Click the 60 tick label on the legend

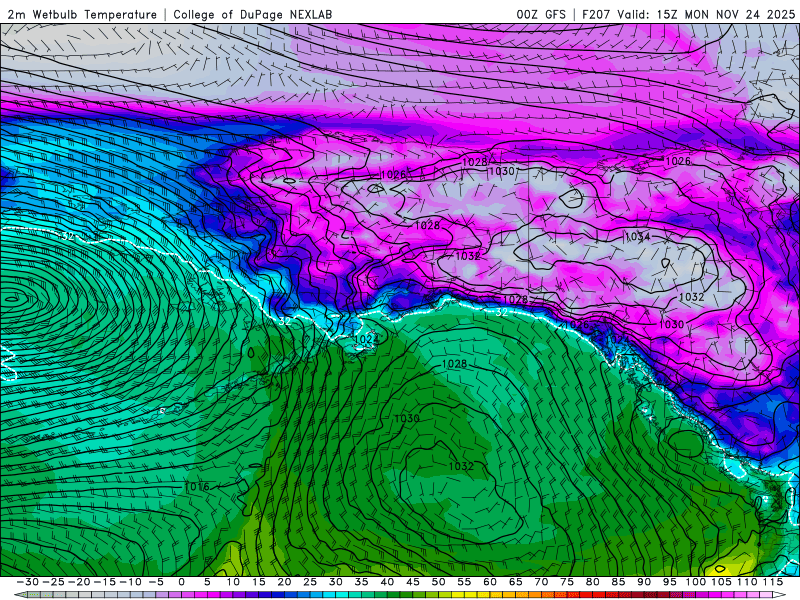[489, 582]
